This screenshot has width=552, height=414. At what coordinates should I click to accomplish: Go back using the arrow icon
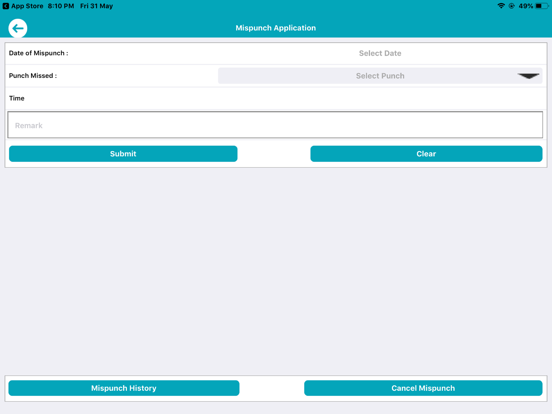18,28
